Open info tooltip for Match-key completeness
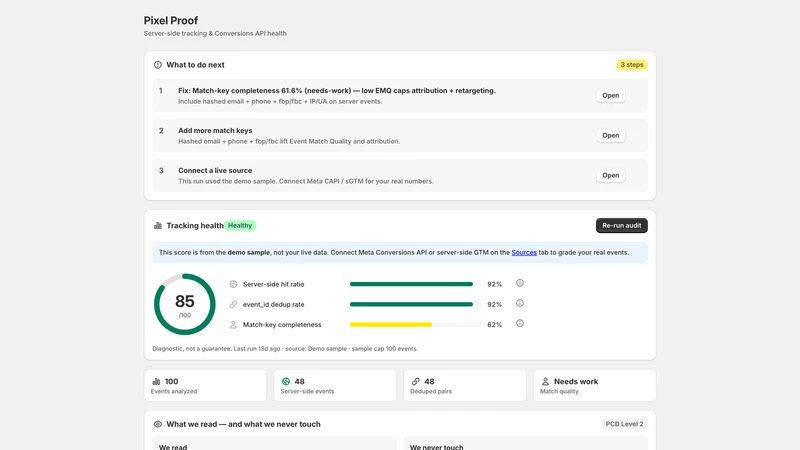800x450 pixels. pos(519,323)
